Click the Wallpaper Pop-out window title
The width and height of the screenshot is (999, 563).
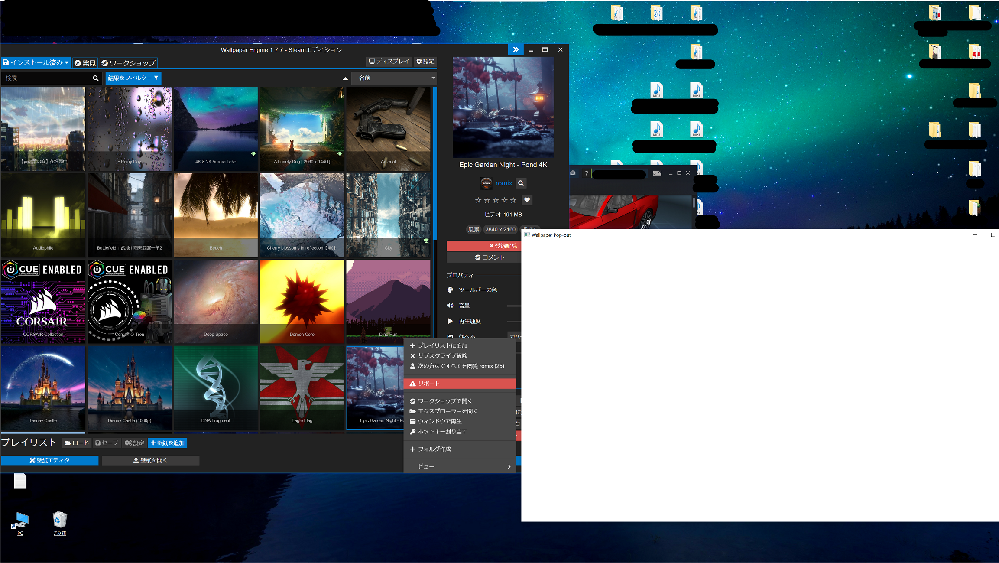(x=551, y=235)
